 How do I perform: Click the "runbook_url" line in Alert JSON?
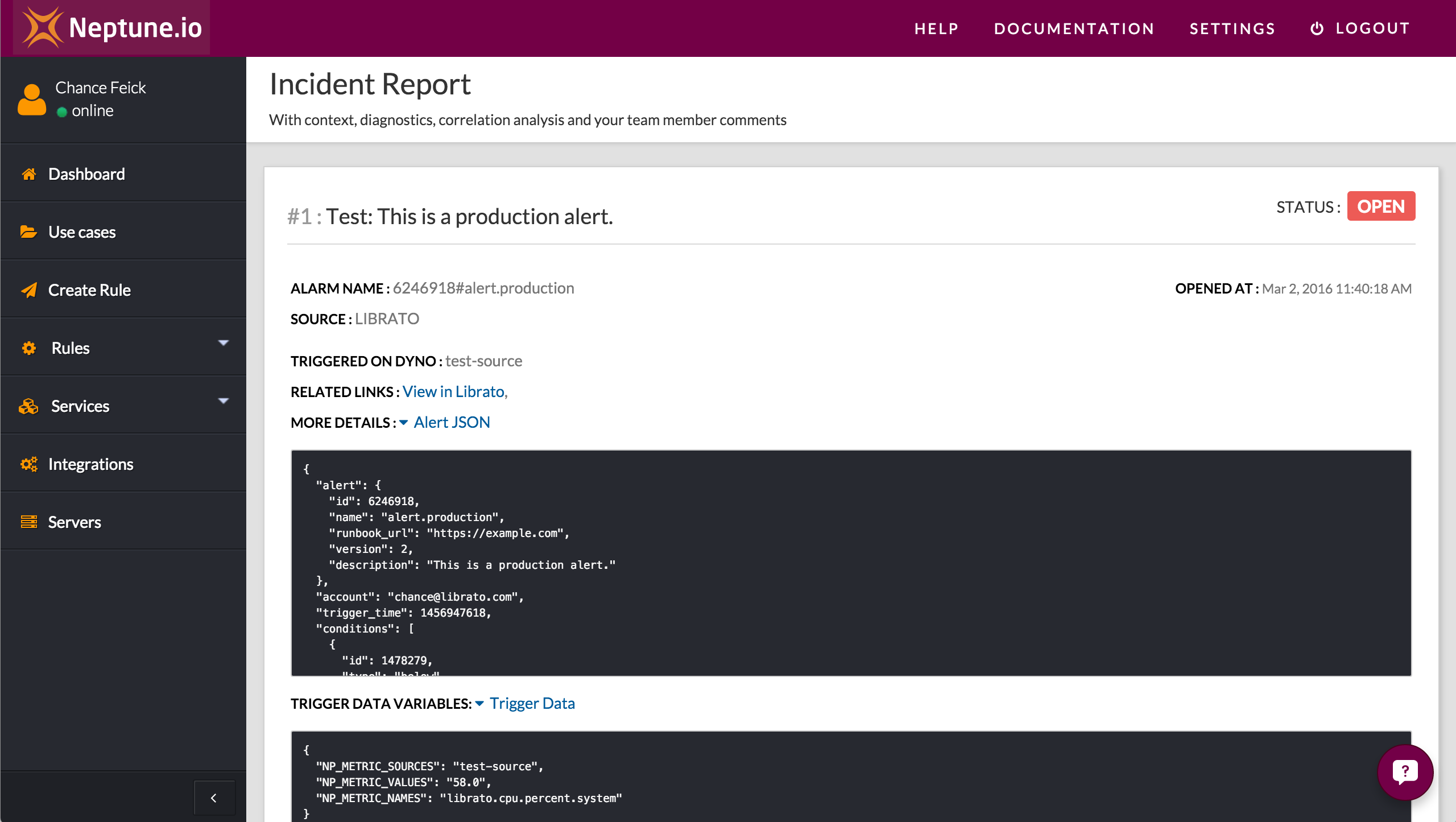click(x=449, y=533)
